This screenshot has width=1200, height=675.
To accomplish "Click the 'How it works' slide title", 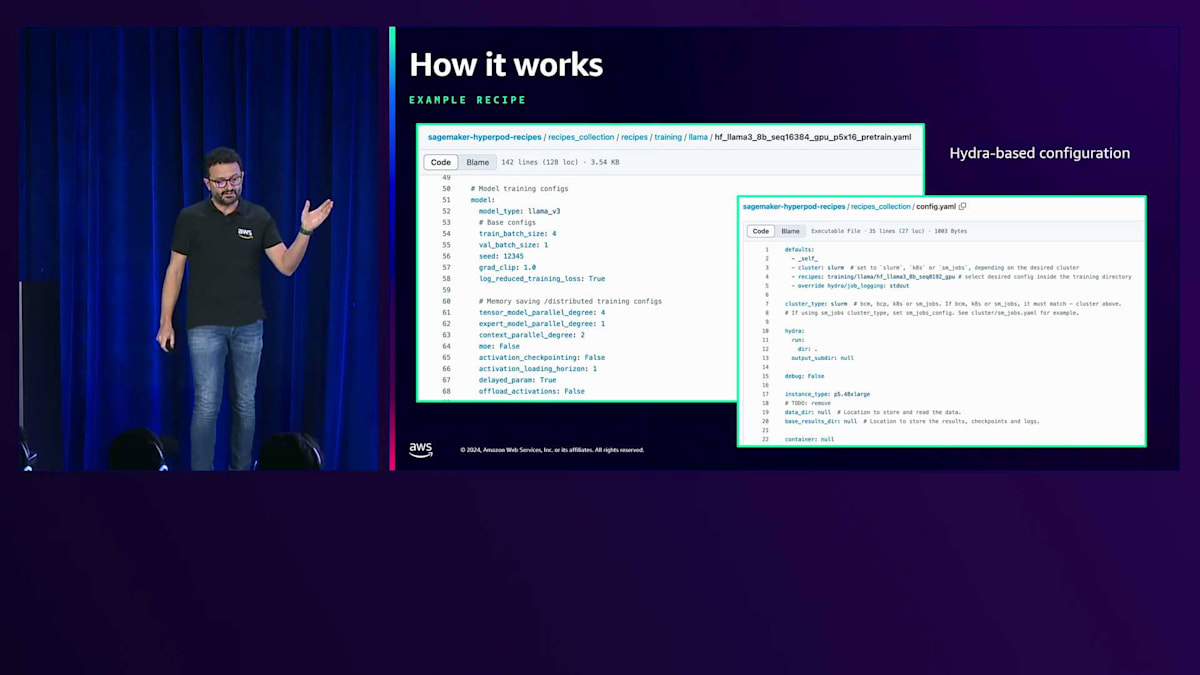I will click(x=506, y=65).
